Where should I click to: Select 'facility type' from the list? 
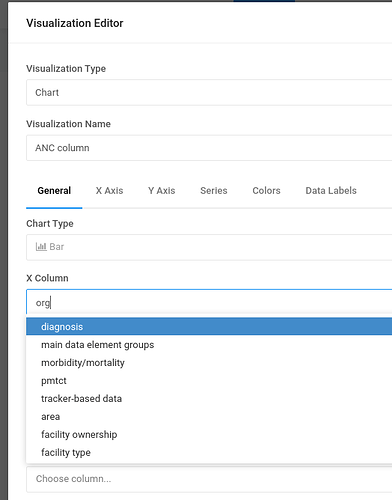[209, 453]
